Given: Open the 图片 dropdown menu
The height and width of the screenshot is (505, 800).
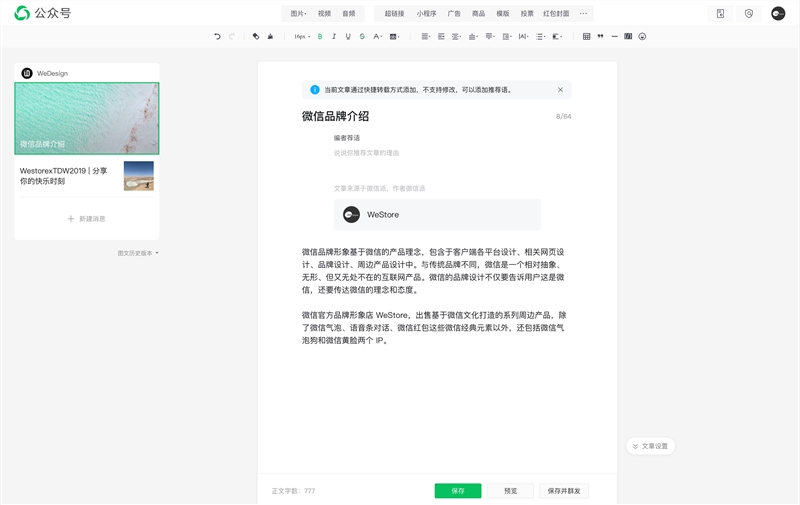Looking at the screenshot, I should tap(298, 13).
